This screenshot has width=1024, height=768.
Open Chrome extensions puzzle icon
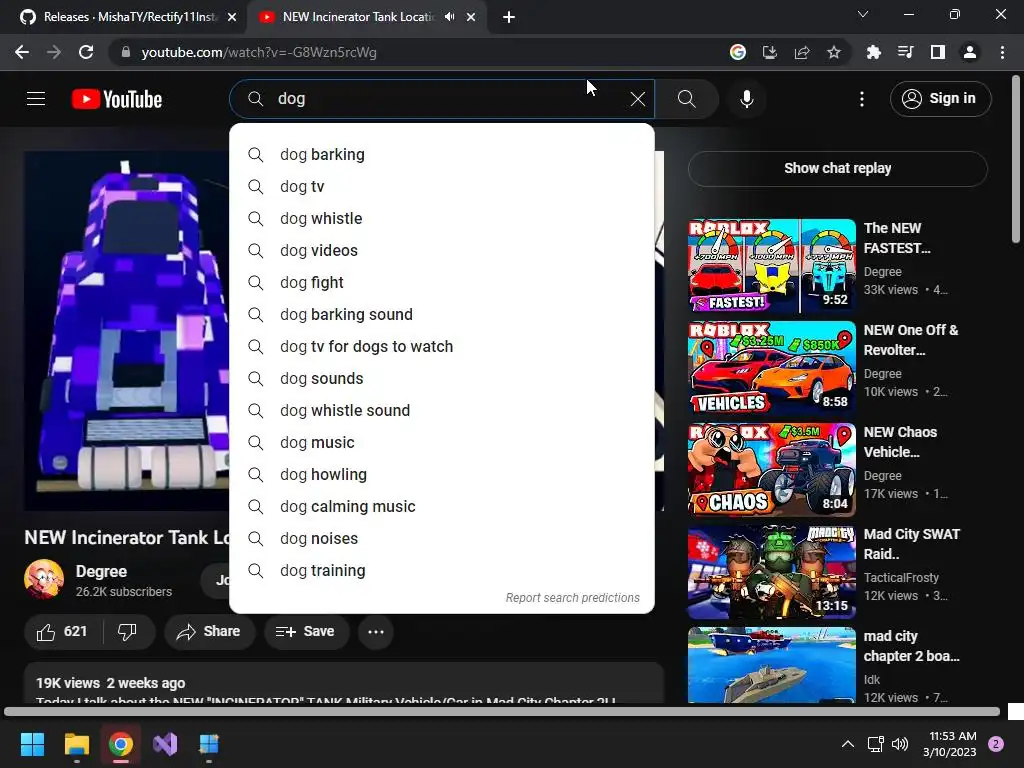pos(873,52)
